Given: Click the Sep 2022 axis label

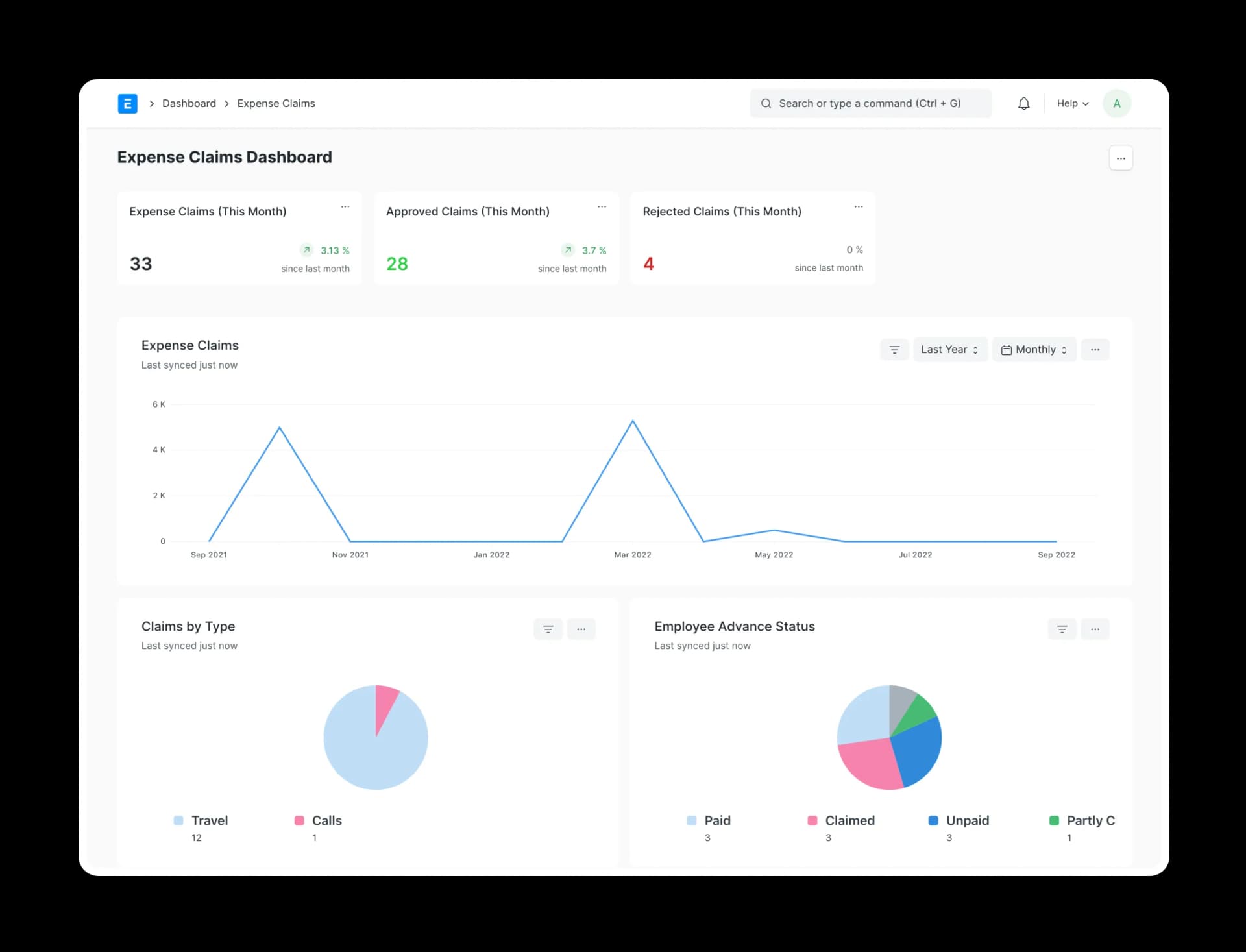Looking at the screenshot, I should pos(1056,555).
